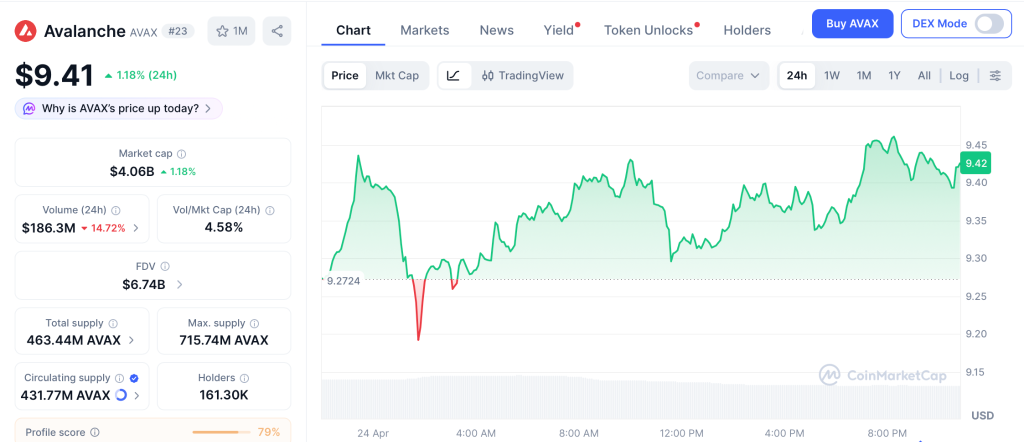
Task: Select the 1W time range
Action: [x=831, y=75]
